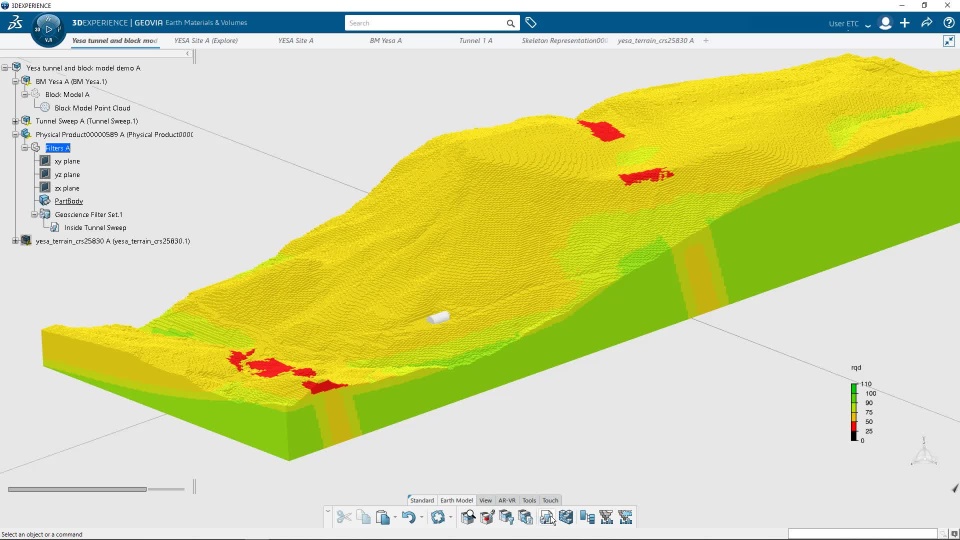The height and width of the screenshot is (540, 960).
Task: Click the 3D robot axis compass in viewport
Action: tap(924, 452)
